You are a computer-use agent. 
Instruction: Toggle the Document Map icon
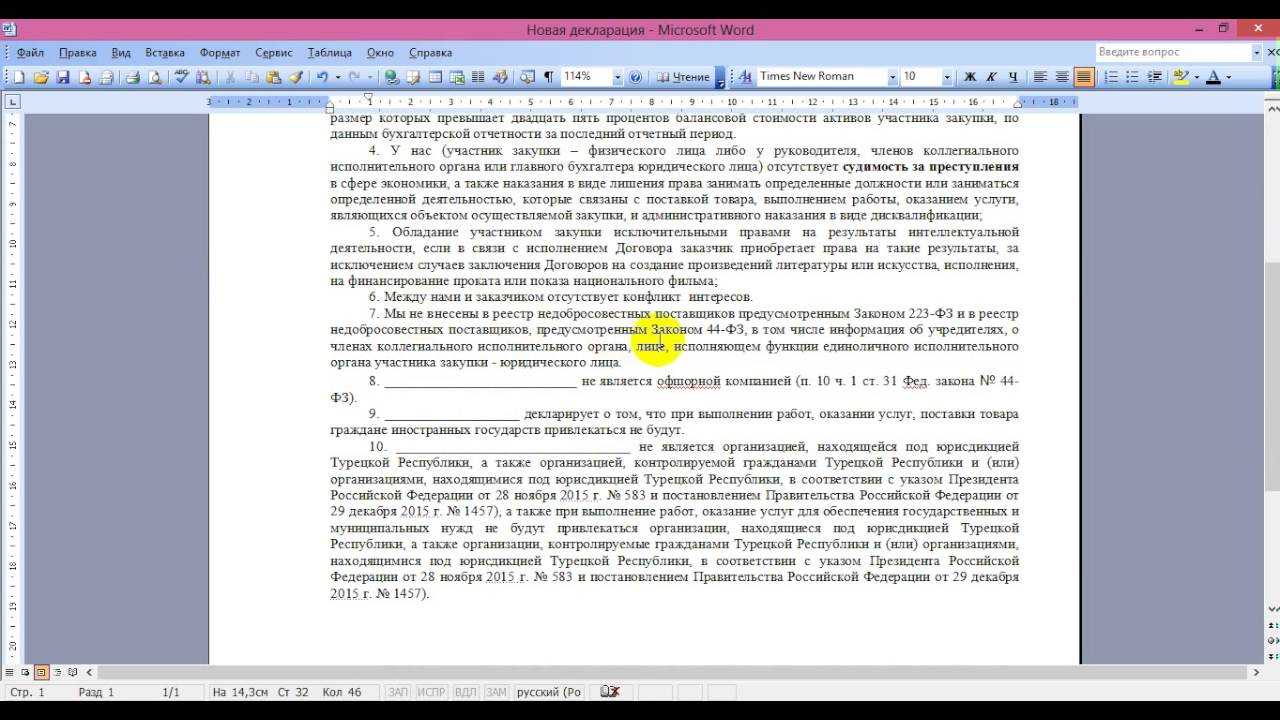pos(527,77)
